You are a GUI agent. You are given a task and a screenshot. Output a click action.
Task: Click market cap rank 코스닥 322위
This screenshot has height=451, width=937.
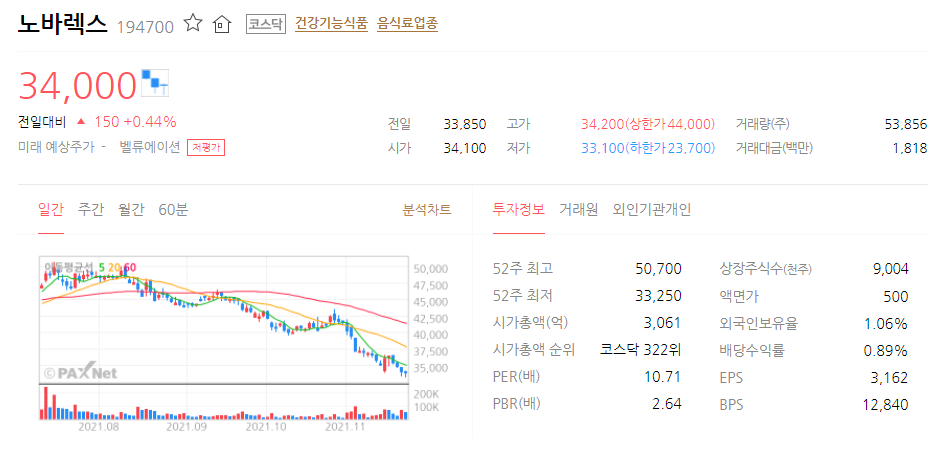641,350
